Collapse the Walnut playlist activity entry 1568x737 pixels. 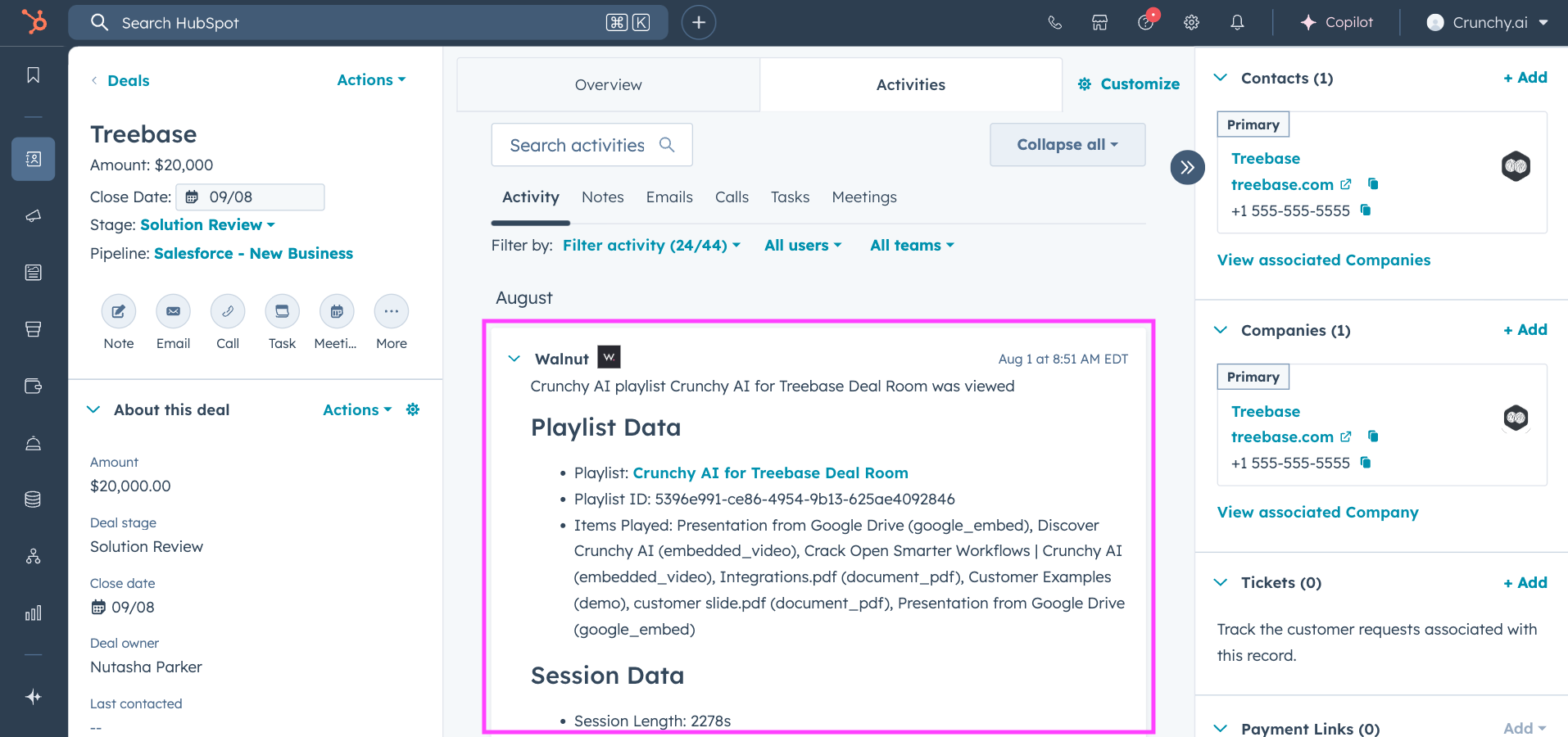click(x=514, y=358)
